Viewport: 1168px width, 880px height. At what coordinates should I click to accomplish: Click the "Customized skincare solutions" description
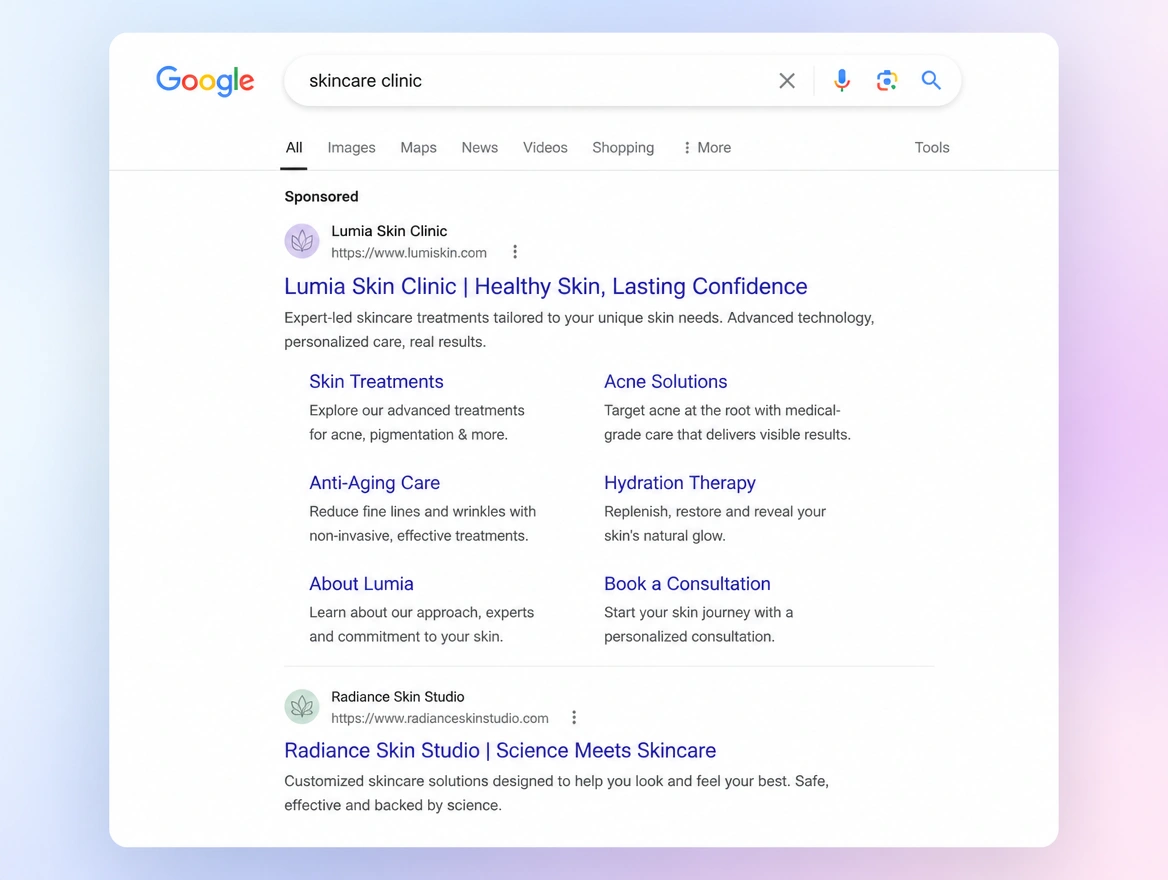(556, 793)
